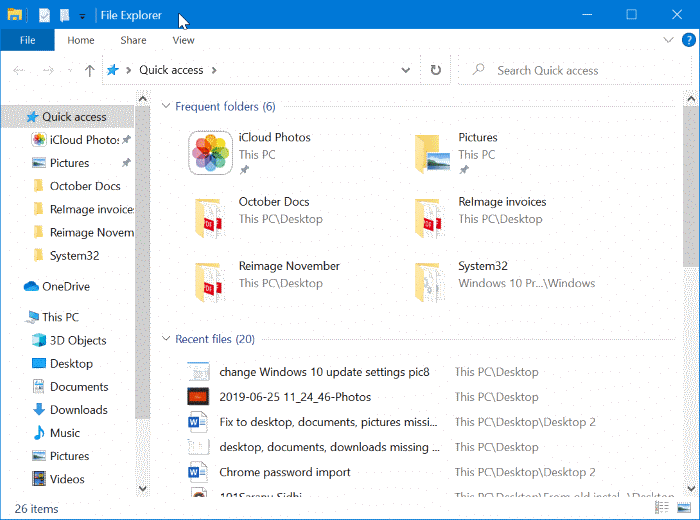Switch to Details view in status bar
The height and width of the screenshot is (520, 700).
(x=662, y=508)
